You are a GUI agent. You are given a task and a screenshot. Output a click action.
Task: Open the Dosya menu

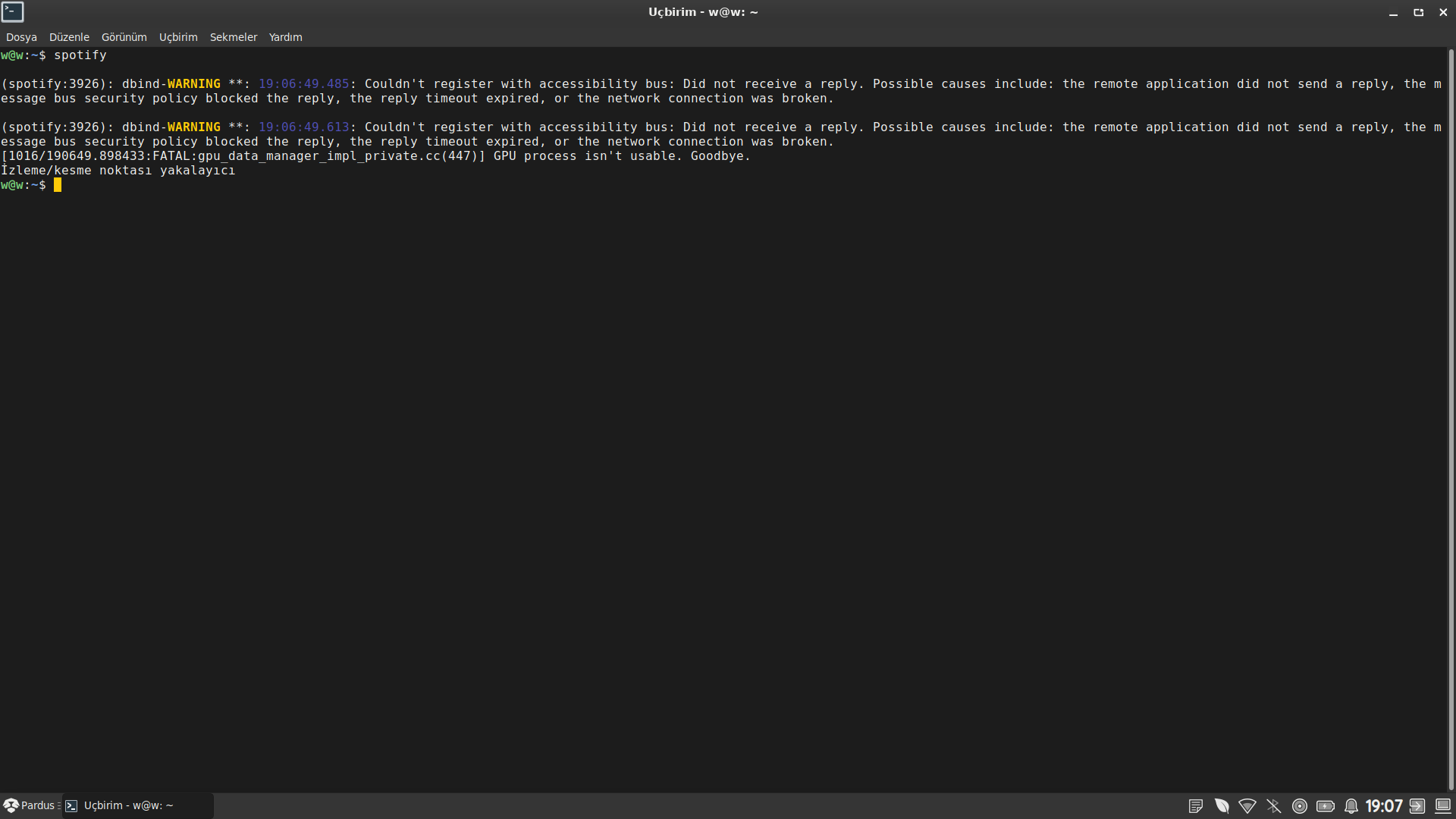click(x=21, y=37)
